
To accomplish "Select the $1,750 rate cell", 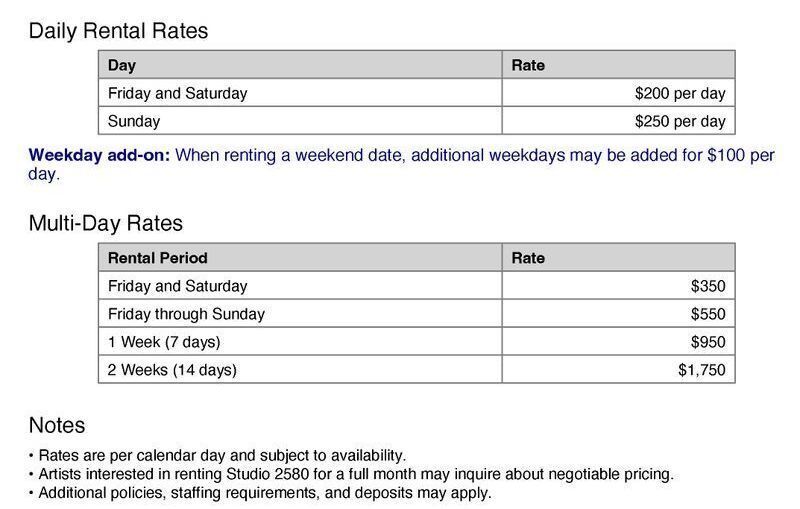I will point(702,370).
